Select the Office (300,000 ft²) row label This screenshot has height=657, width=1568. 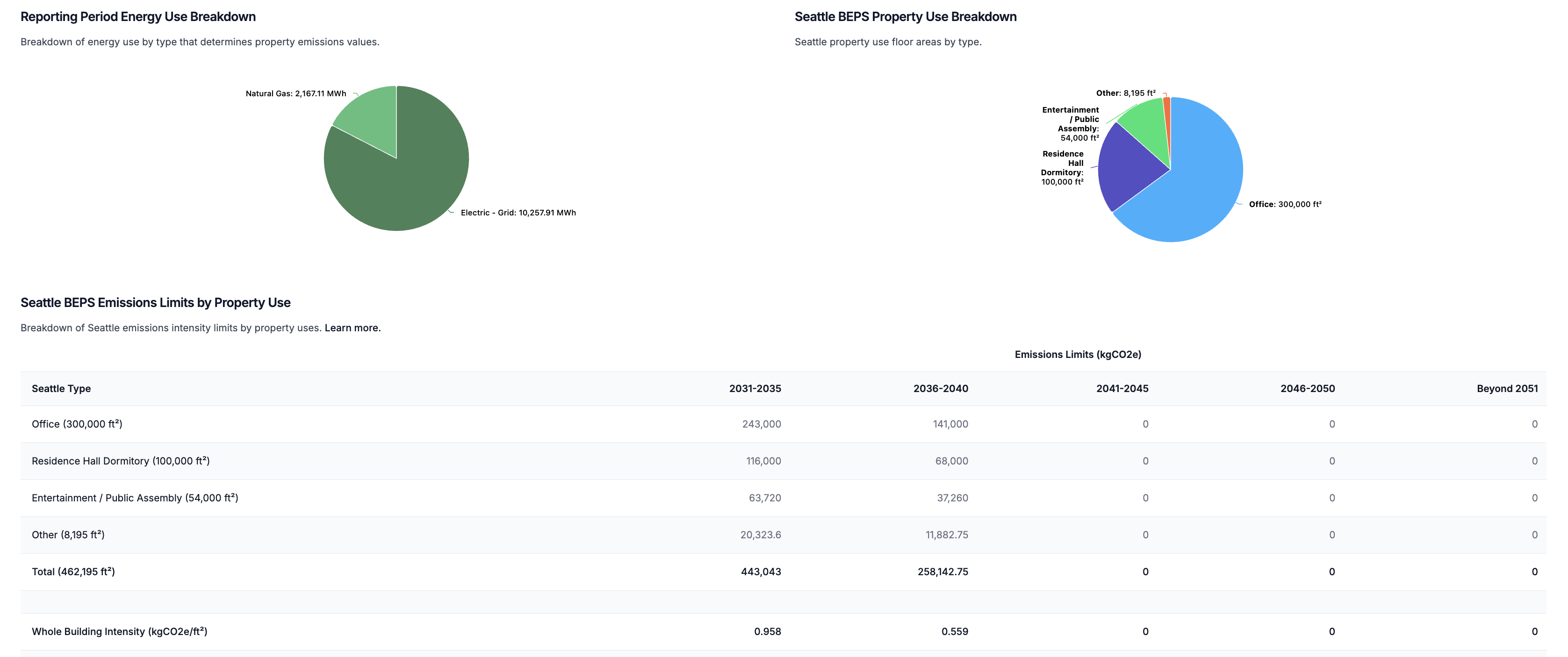tap(77, 424)
